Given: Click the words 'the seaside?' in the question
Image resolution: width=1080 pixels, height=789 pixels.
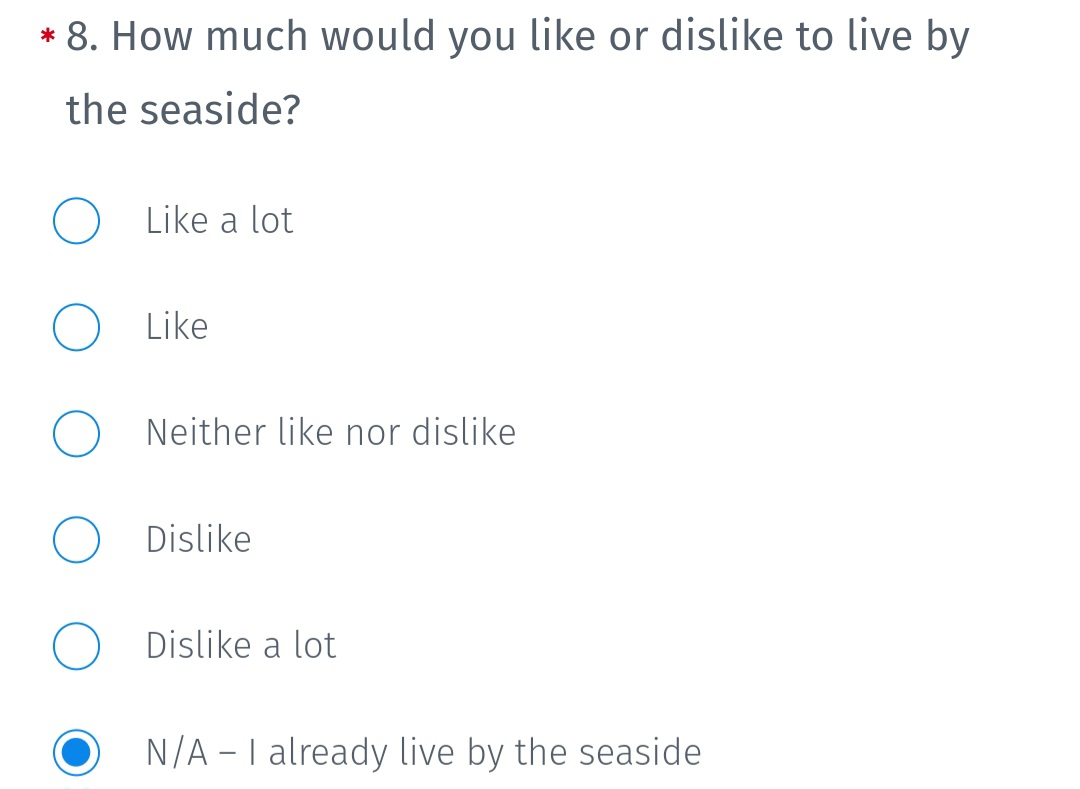Looking at the screenshot, I should click(x=183, y=110).
